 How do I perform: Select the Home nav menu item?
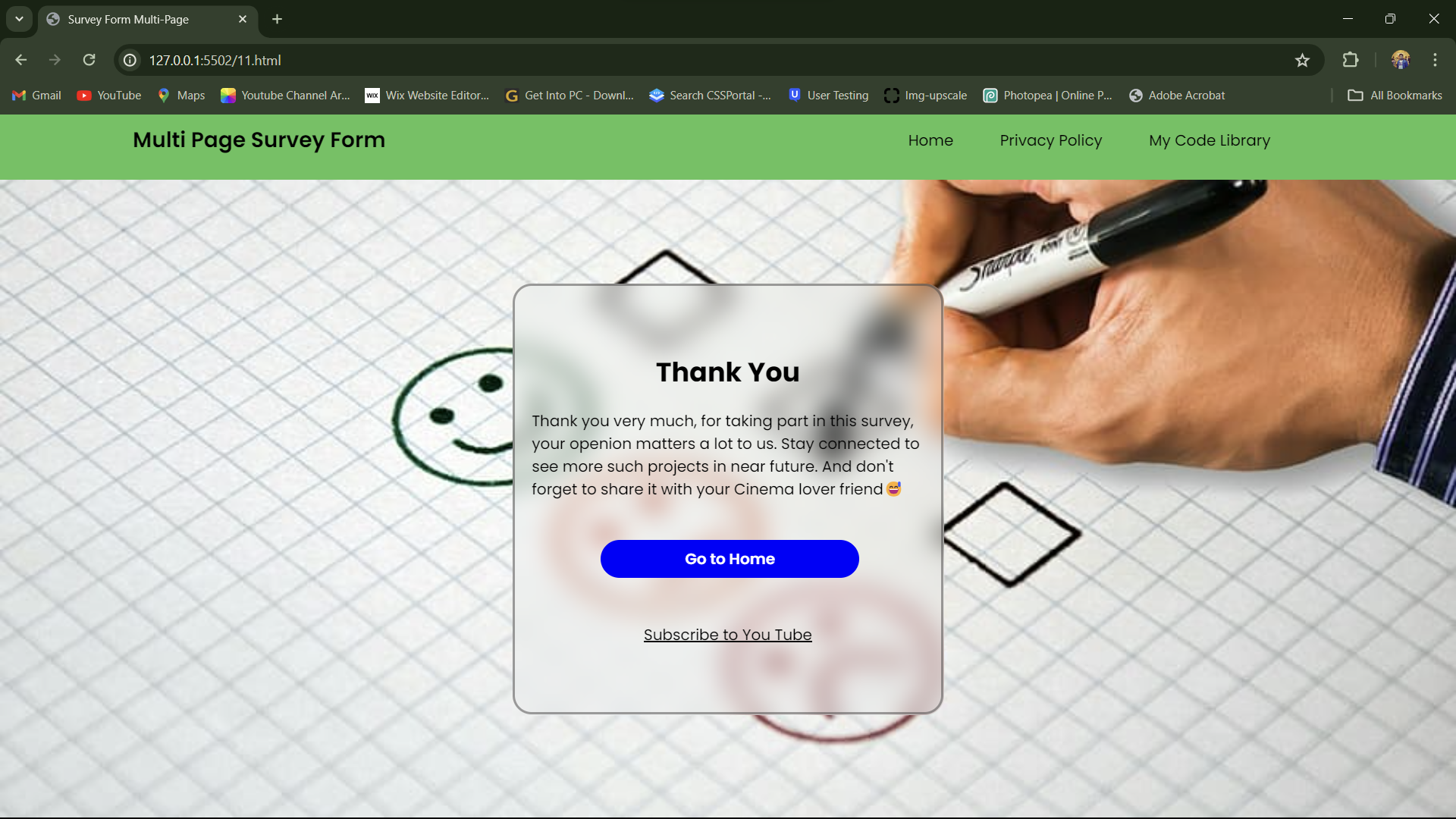coord(930,140)
